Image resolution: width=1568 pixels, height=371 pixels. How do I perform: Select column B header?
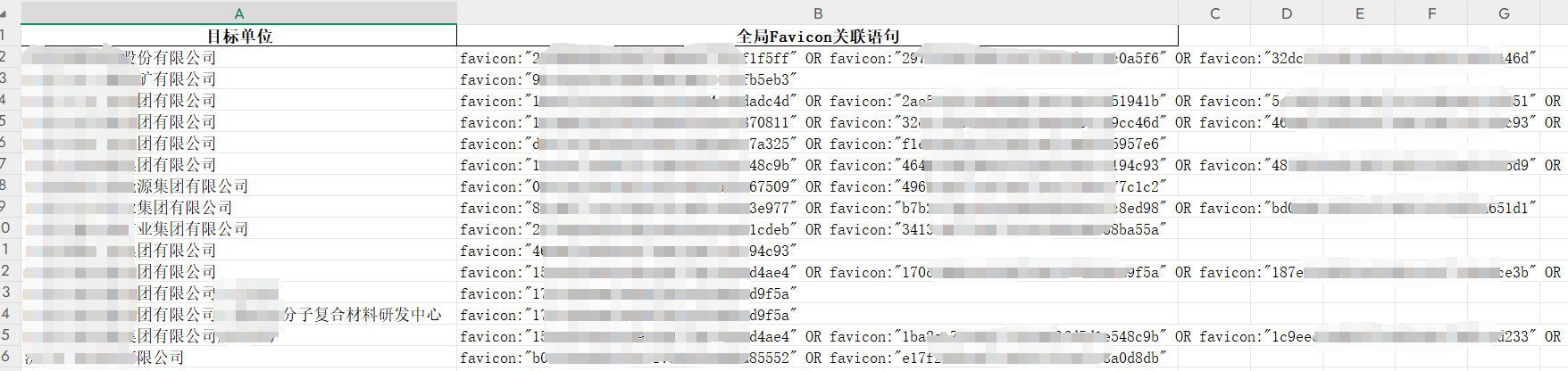click(817, 13)
